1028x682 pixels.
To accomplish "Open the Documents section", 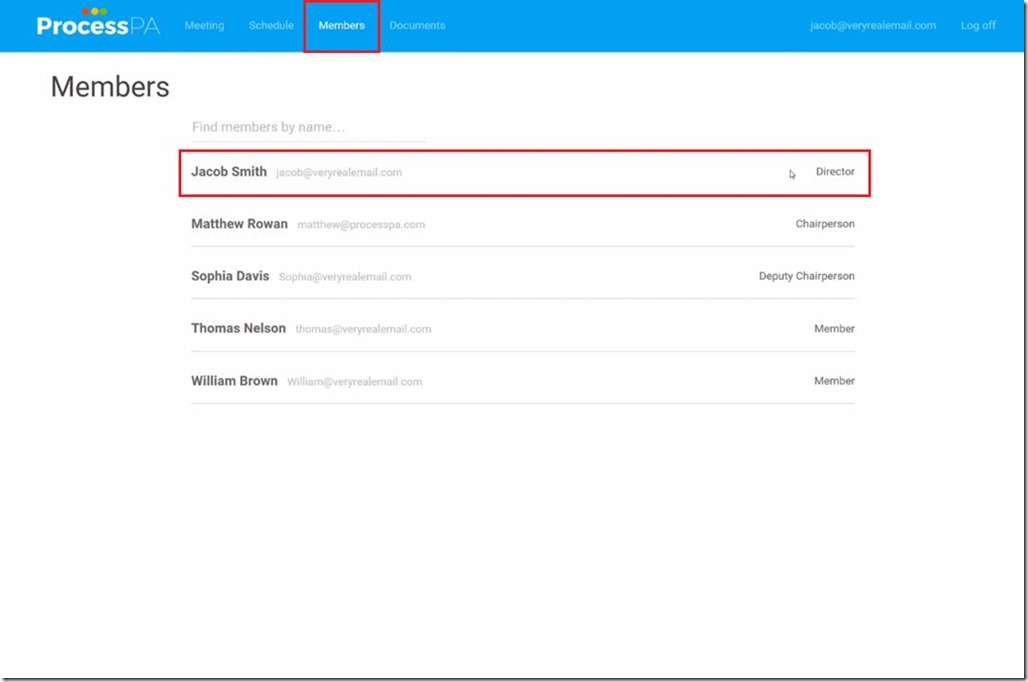I will [417, 26].
